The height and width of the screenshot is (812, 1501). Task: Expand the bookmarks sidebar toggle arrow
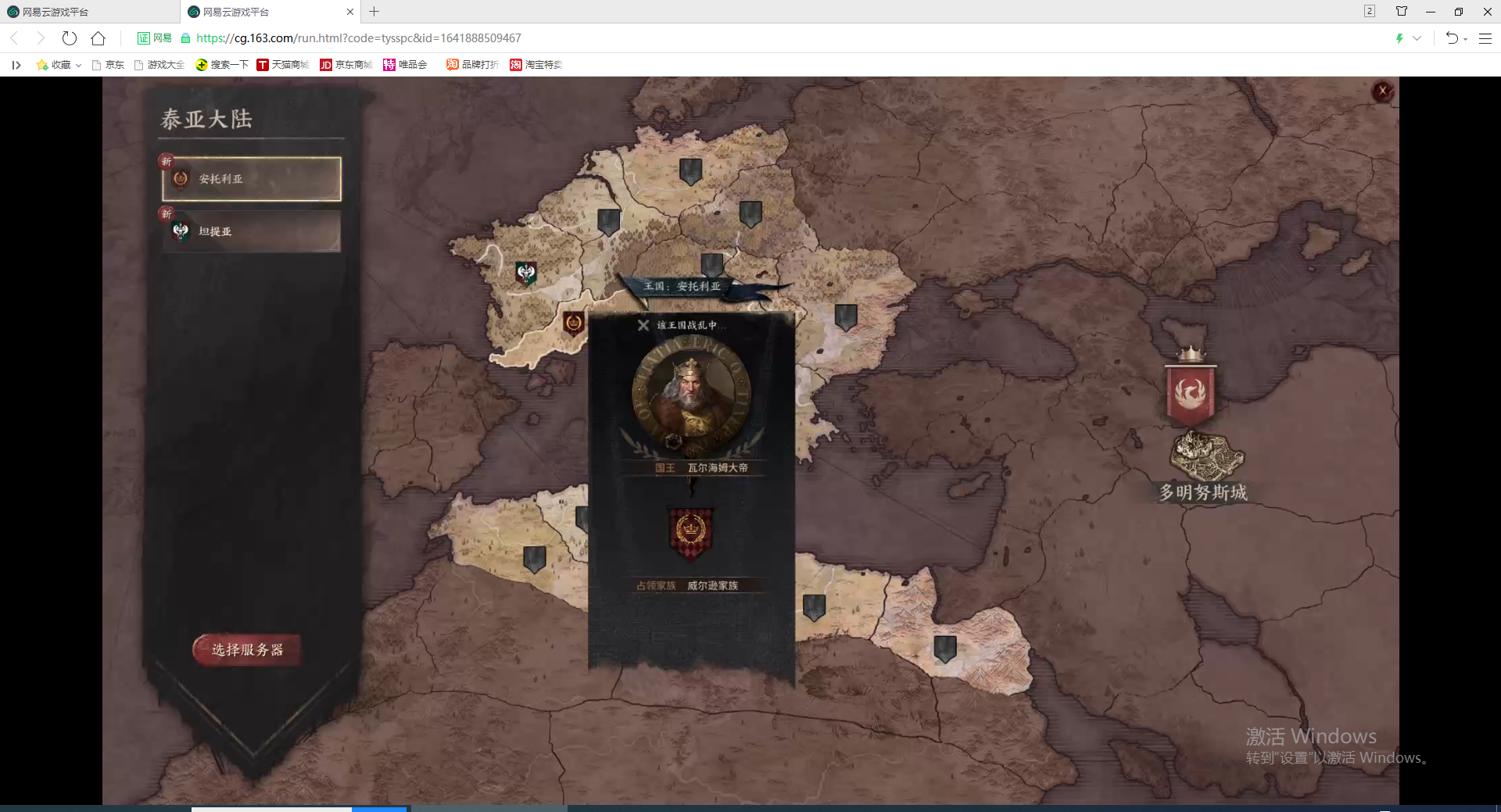point(16,65)
